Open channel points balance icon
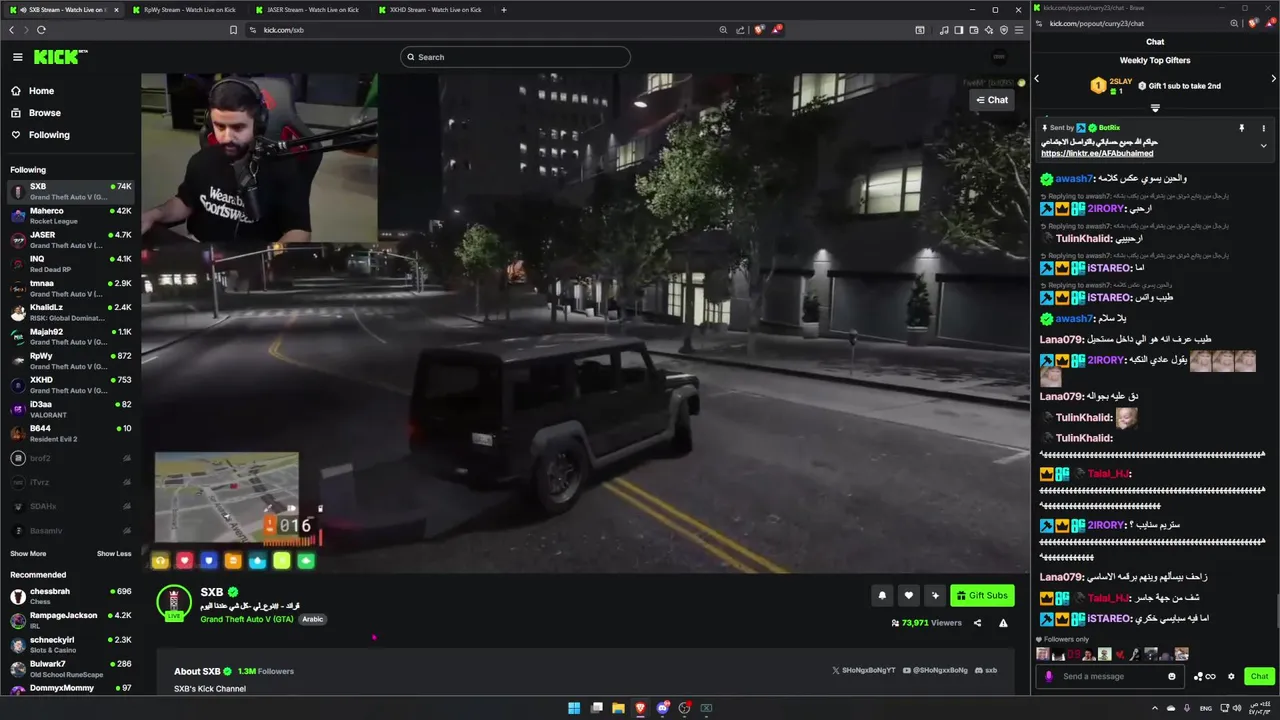 point(1204,676)
